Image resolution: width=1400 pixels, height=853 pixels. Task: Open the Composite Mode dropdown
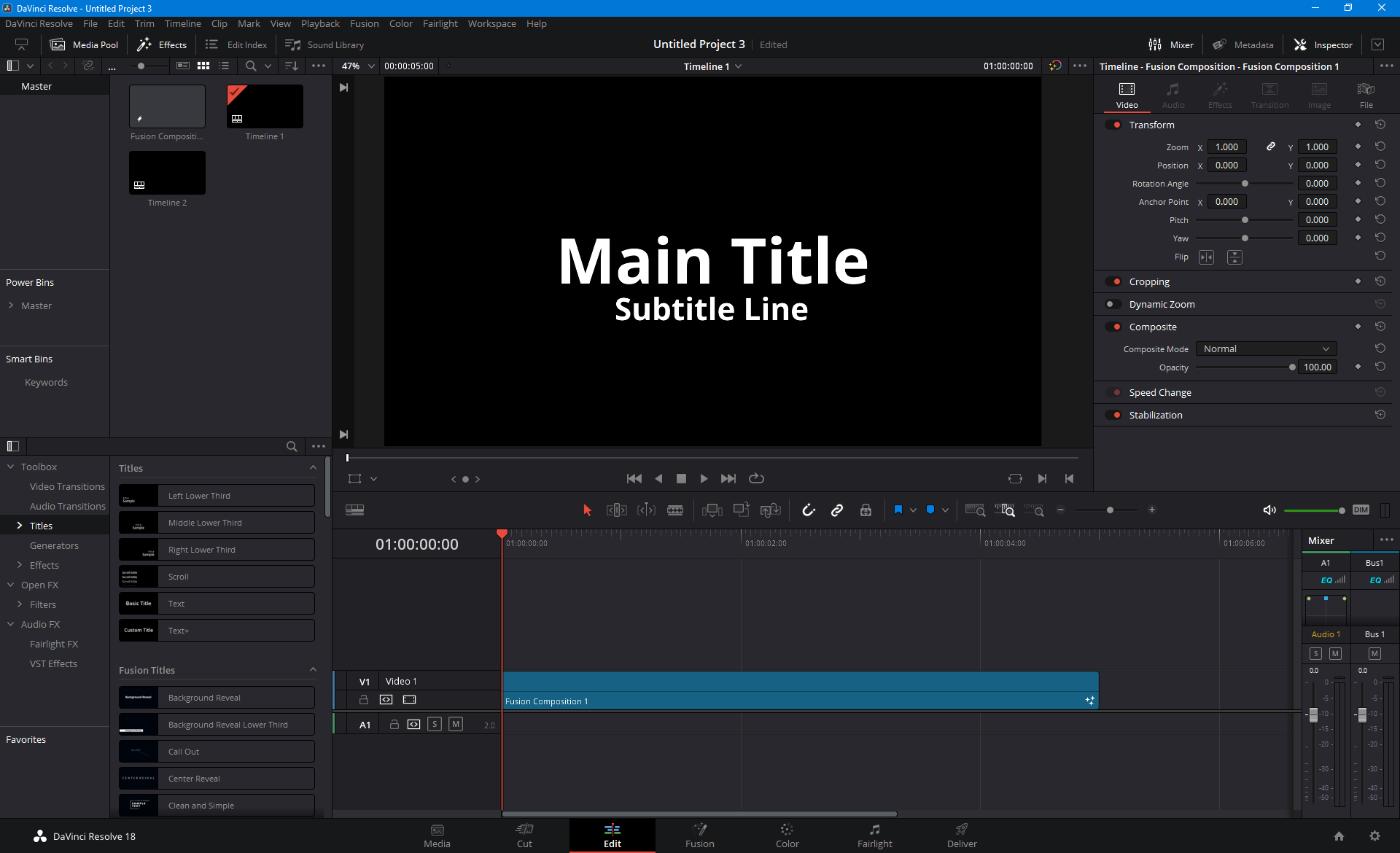(x=1267, y=349)
